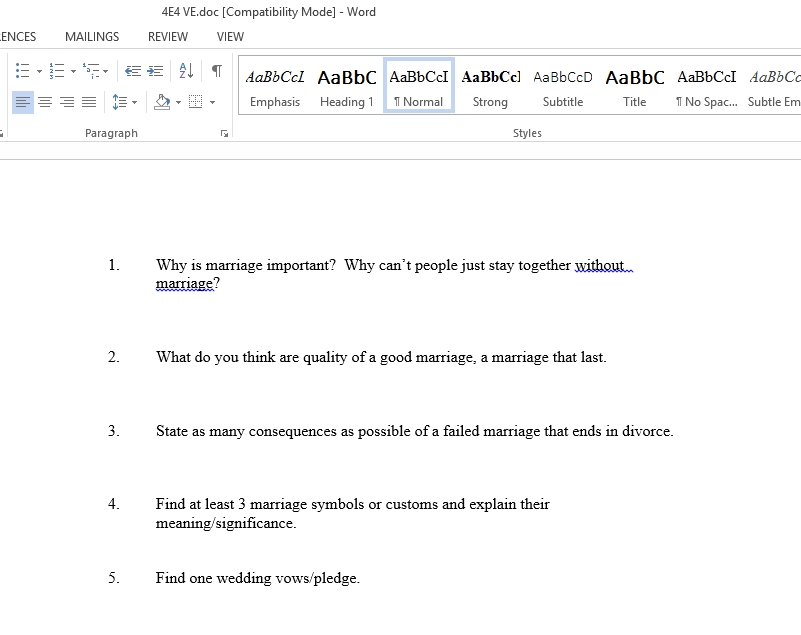Apply the Heading 1 style
The width and height of the screenshot is (801, 635).
coord(347,85)
